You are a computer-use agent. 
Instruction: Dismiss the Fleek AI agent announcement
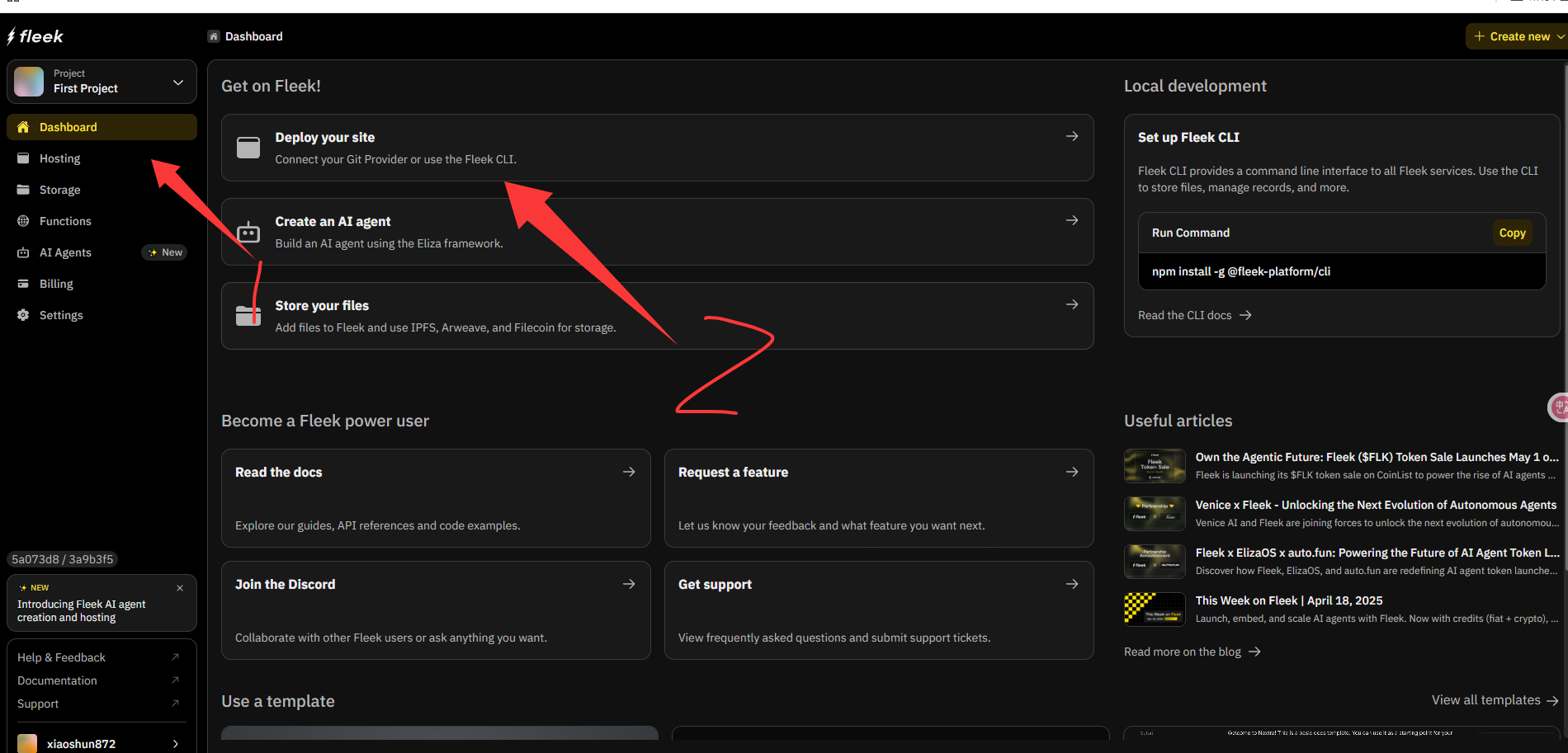[180, 588]
